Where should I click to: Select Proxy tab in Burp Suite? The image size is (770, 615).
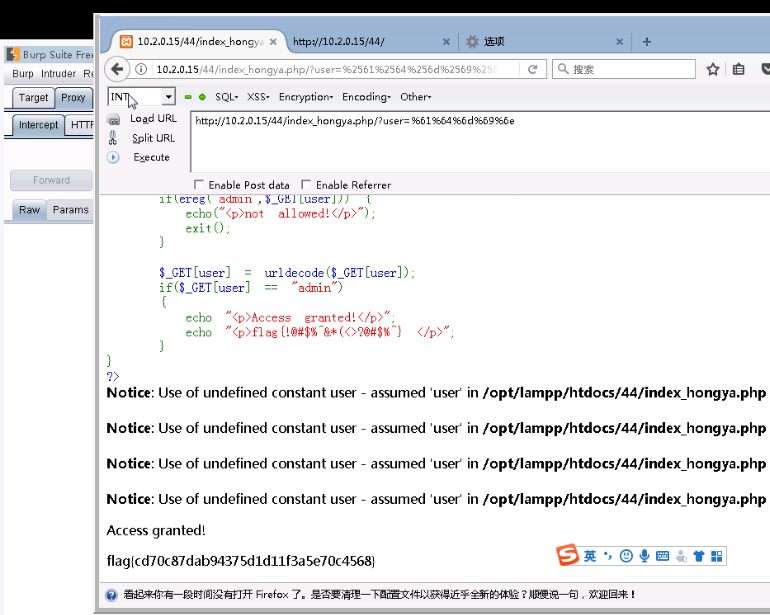click(73, 98)
